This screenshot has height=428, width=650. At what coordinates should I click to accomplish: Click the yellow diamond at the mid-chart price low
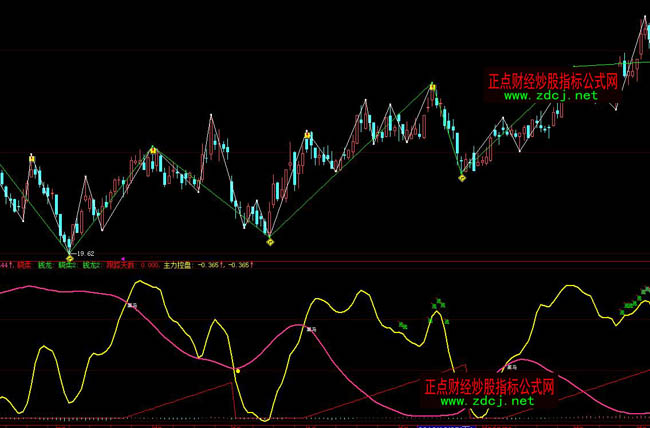coord(270,242)
